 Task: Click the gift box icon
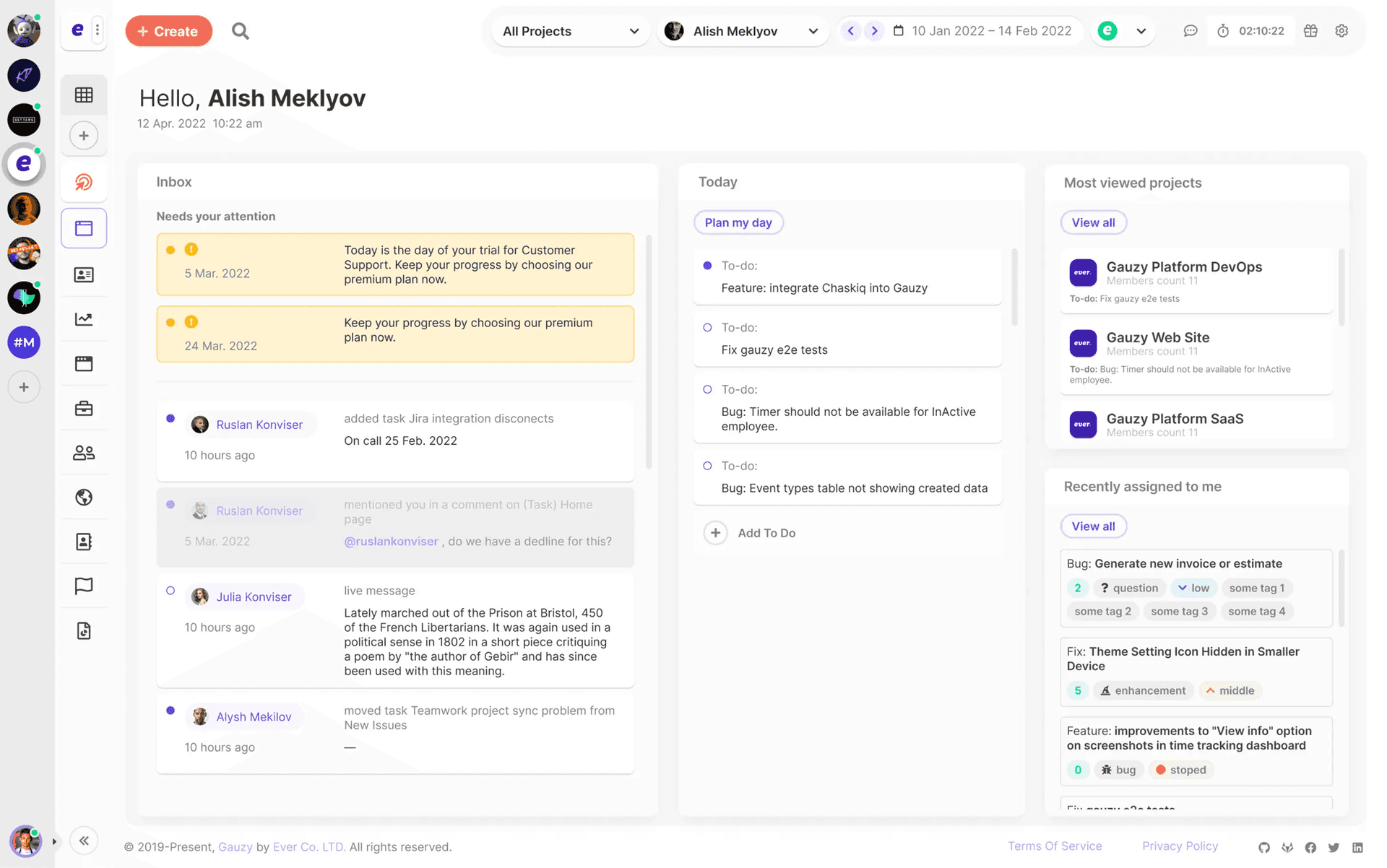pos(1310,31)
